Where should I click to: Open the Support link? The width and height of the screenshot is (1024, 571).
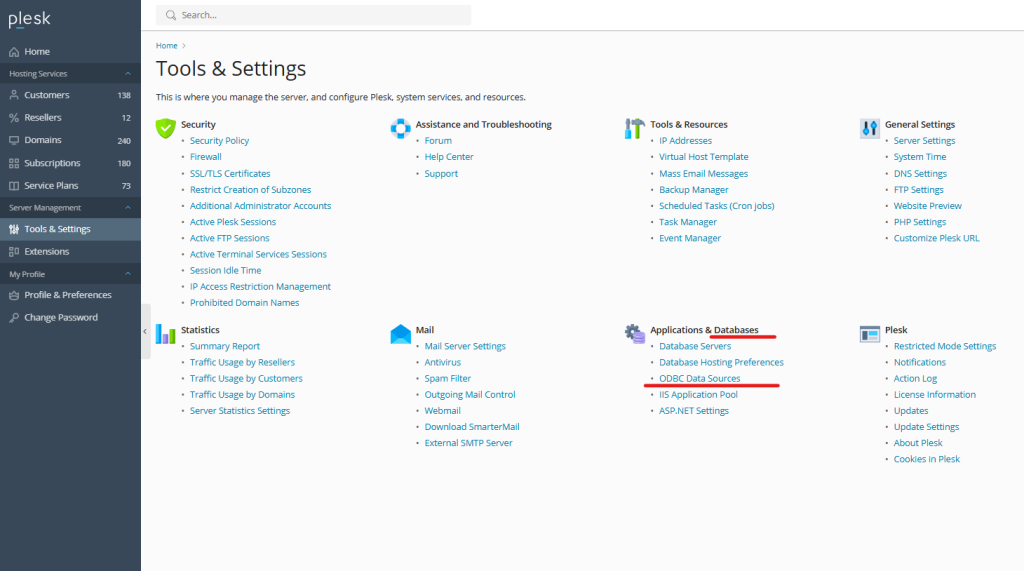tap(441, 174)
